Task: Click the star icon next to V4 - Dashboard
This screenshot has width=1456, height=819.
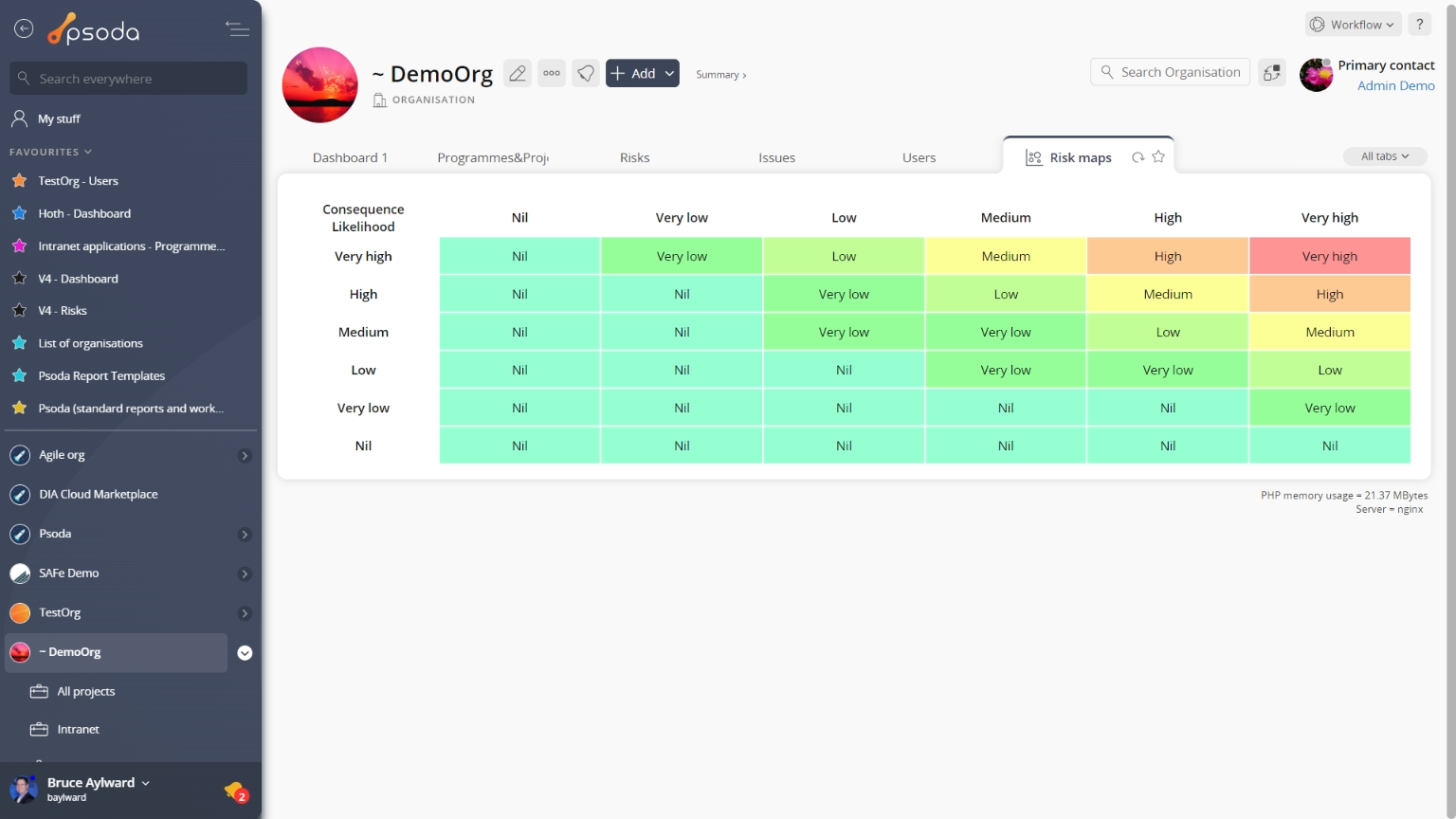Action: click(x=19, y=279)
